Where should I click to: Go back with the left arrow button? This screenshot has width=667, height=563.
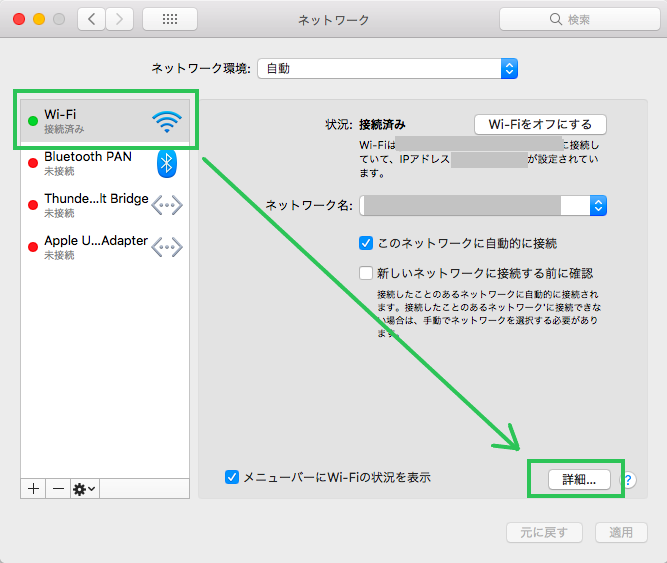pyautogui.click(x=91, y=19)
